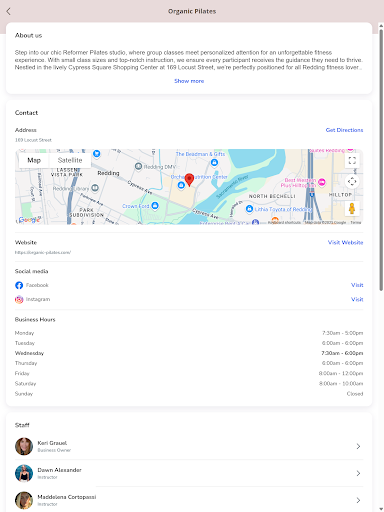Click Keri Grauel's profile photo

point(24,446)
